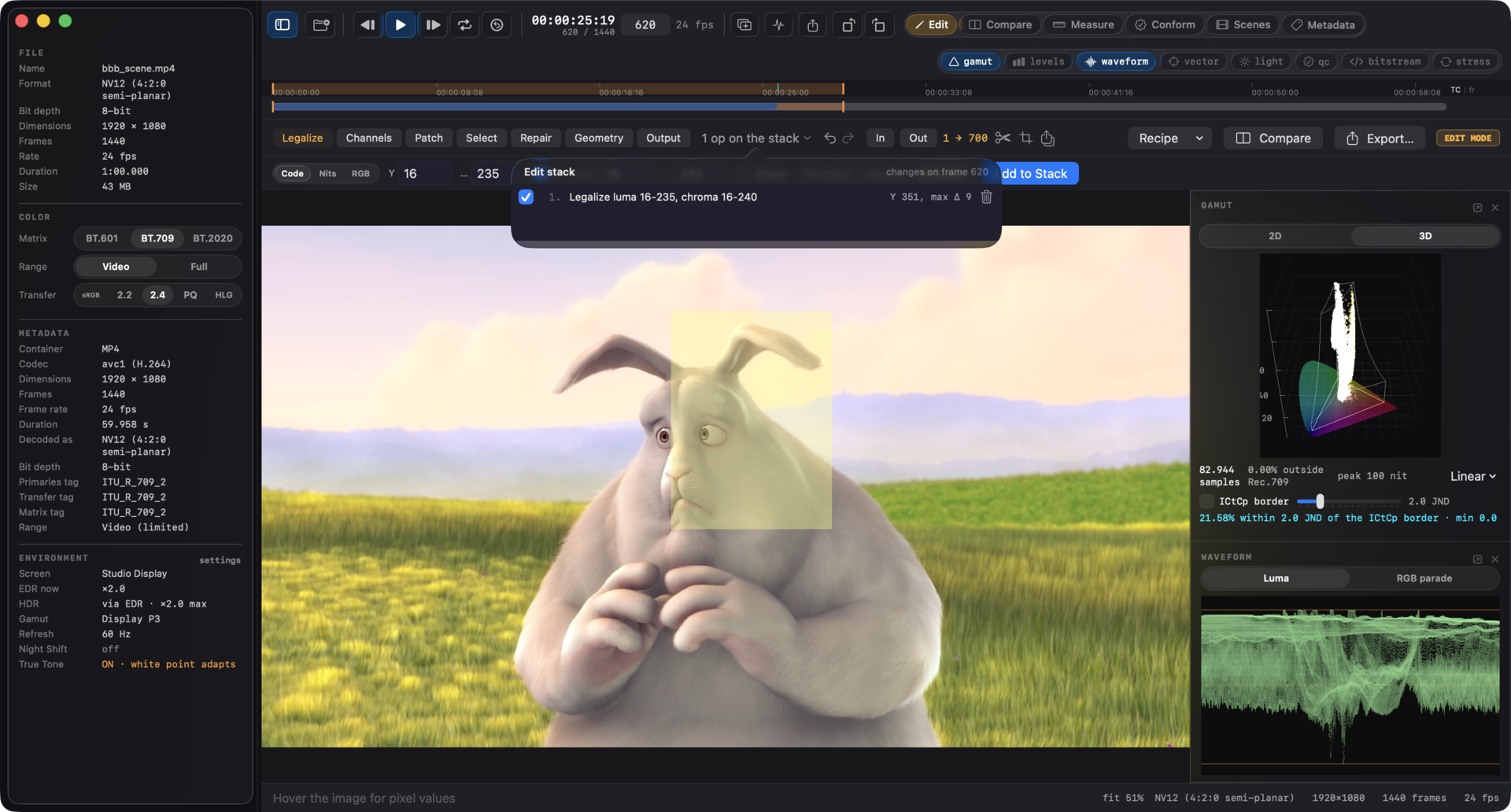The width and height of the screenshot is (1511, 812).
Task: Switch to Compare mode tab
Action: pyautogui.click(x=1000, y=24)
